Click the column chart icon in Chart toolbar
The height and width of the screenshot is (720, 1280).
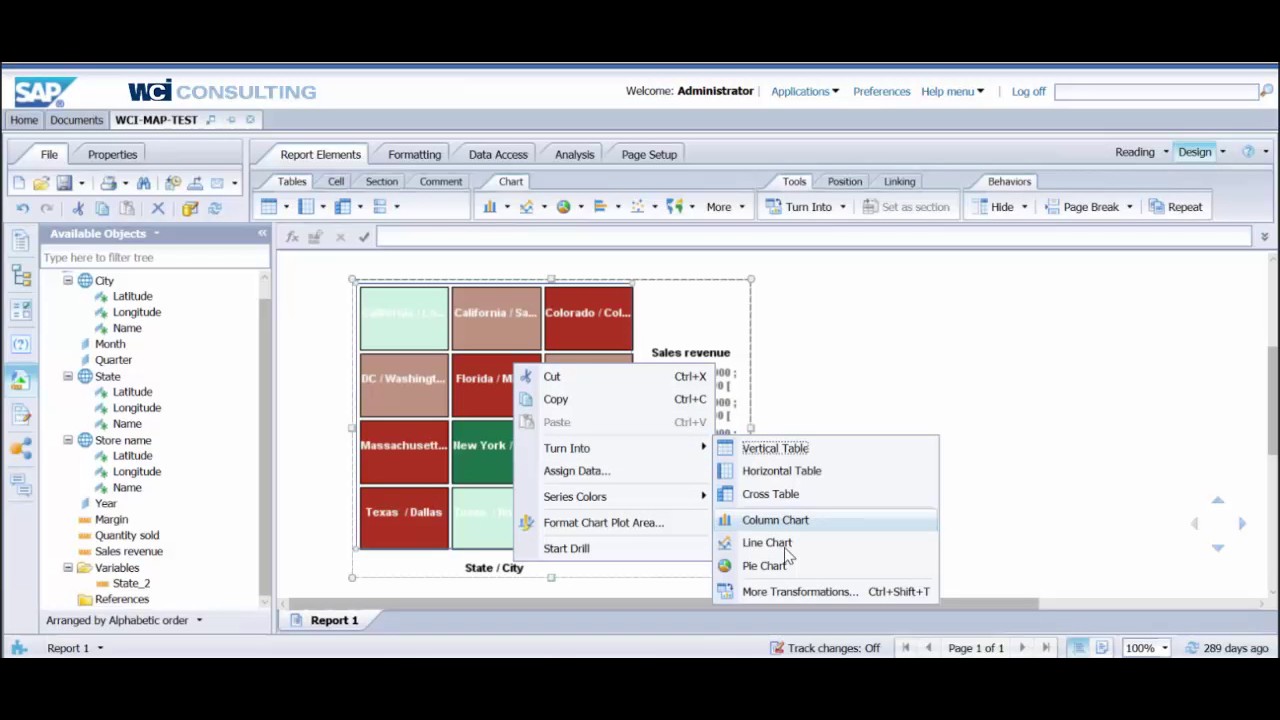[x=490, y=207]
